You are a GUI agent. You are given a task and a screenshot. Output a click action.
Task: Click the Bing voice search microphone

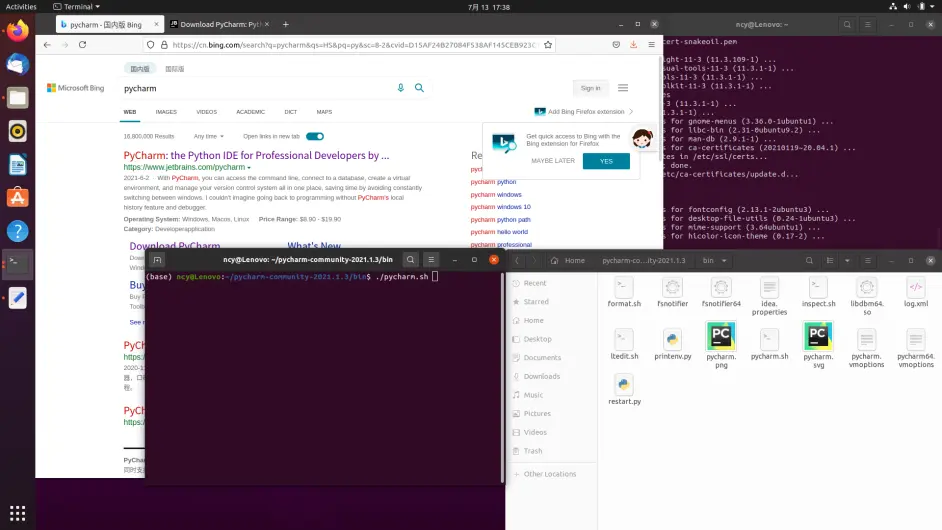click(x=401, y=88)
